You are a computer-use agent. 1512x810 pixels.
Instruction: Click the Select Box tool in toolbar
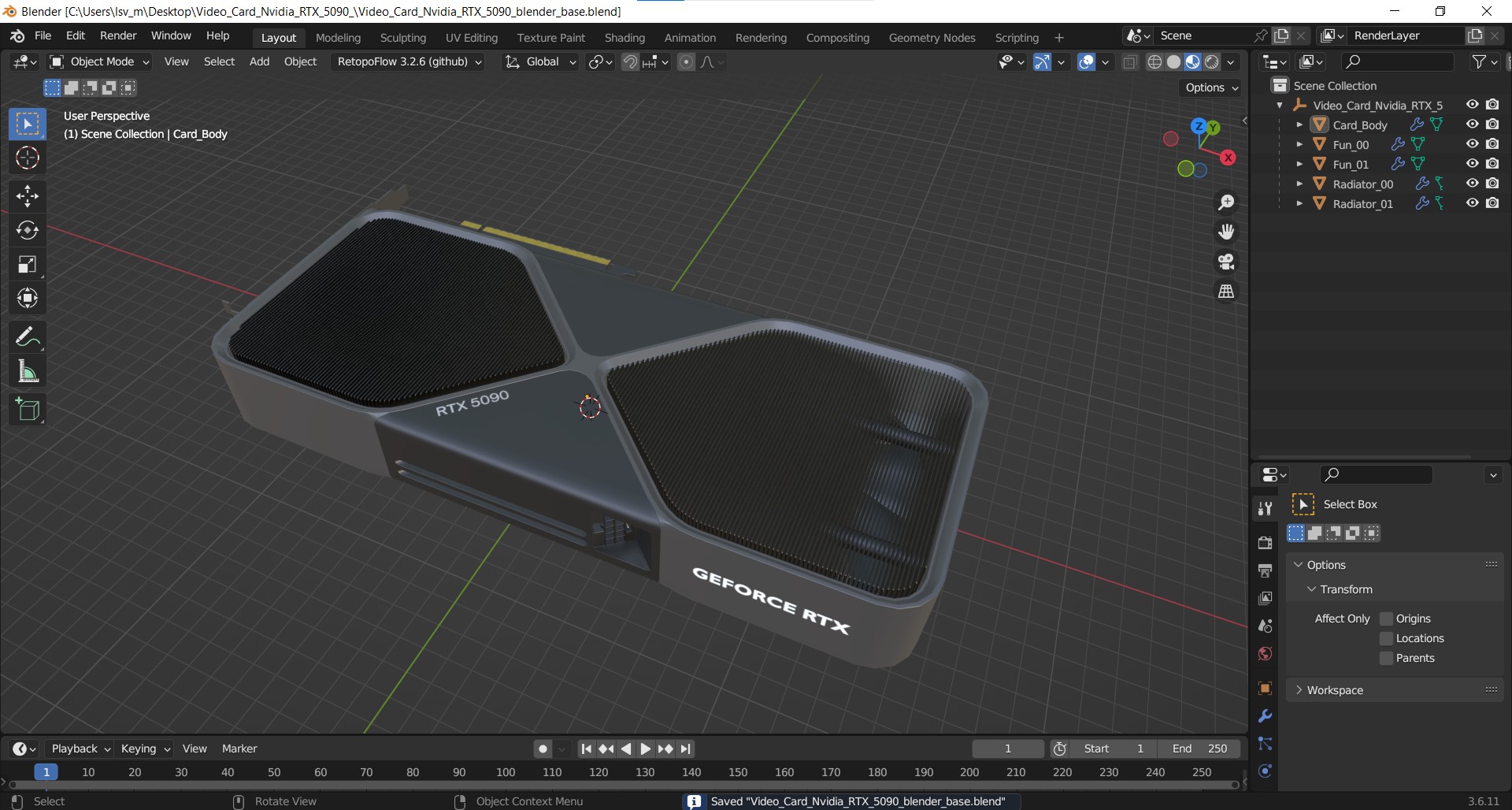pos(28,124)
